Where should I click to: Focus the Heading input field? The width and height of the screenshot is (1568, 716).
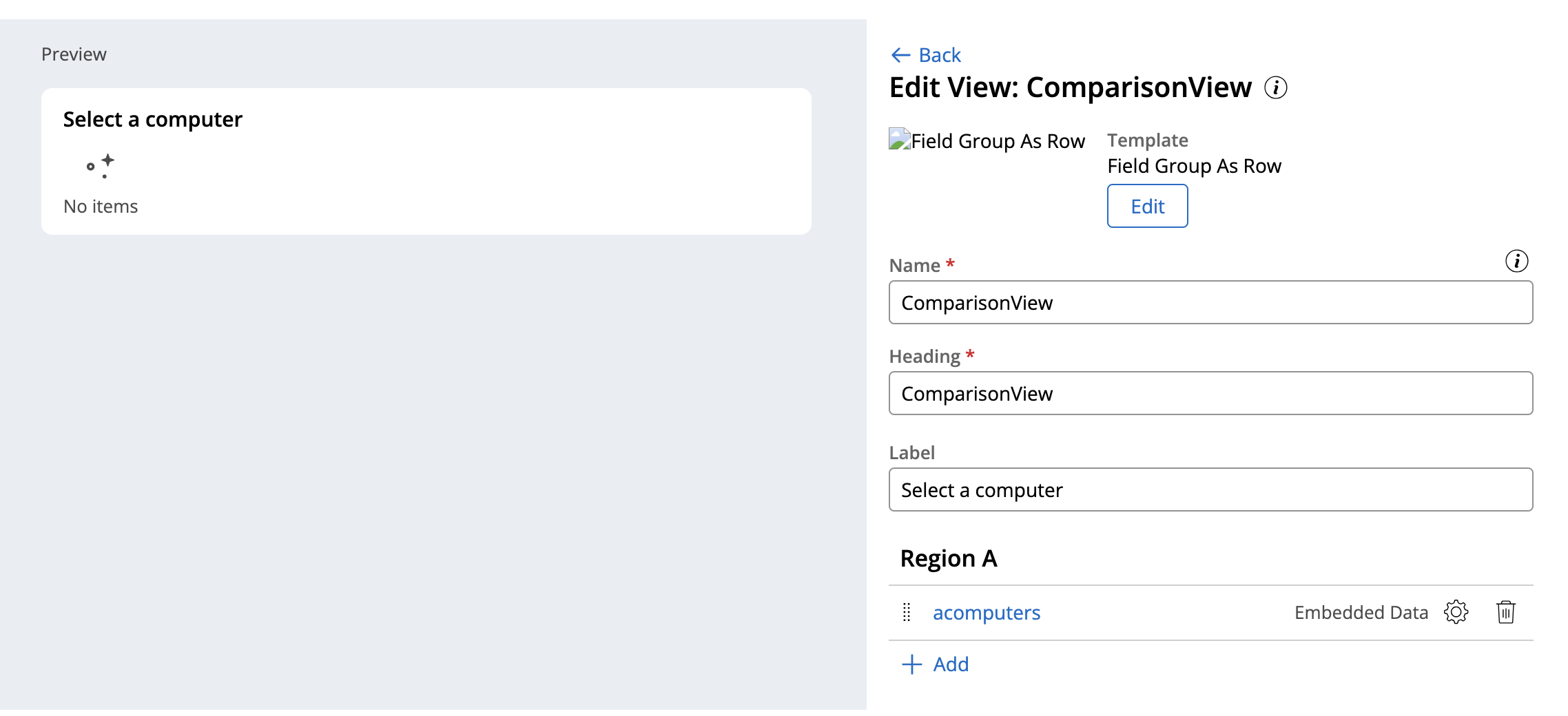coord(1210,393)
